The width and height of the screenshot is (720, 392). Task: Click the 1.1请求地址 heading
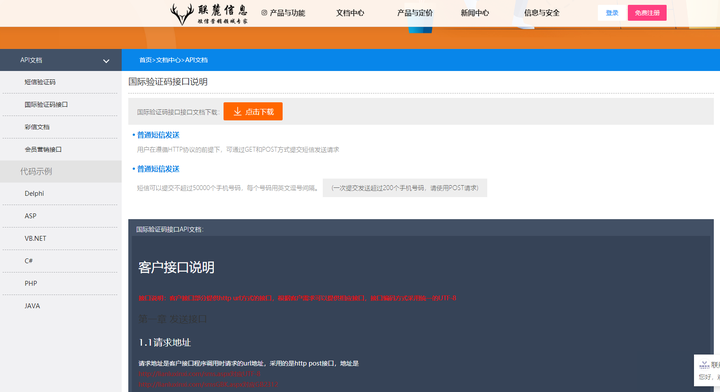point(164,342)
